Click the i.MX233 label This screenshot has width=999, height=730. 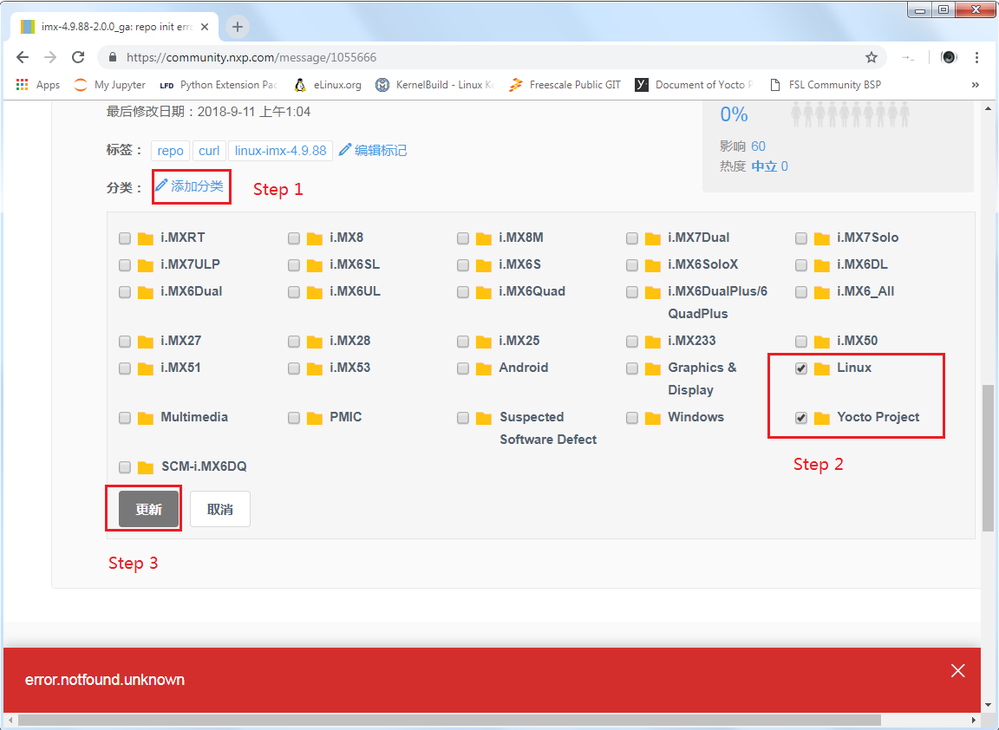691,341
